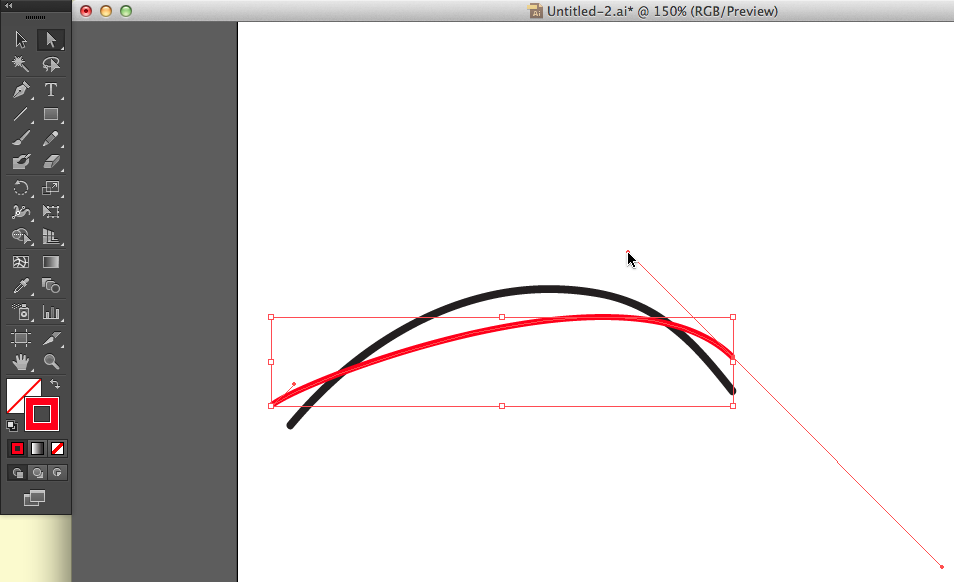This screenshot has width=954, height=582.
Task: Select the Lasso tool
Action: (50, 64)
